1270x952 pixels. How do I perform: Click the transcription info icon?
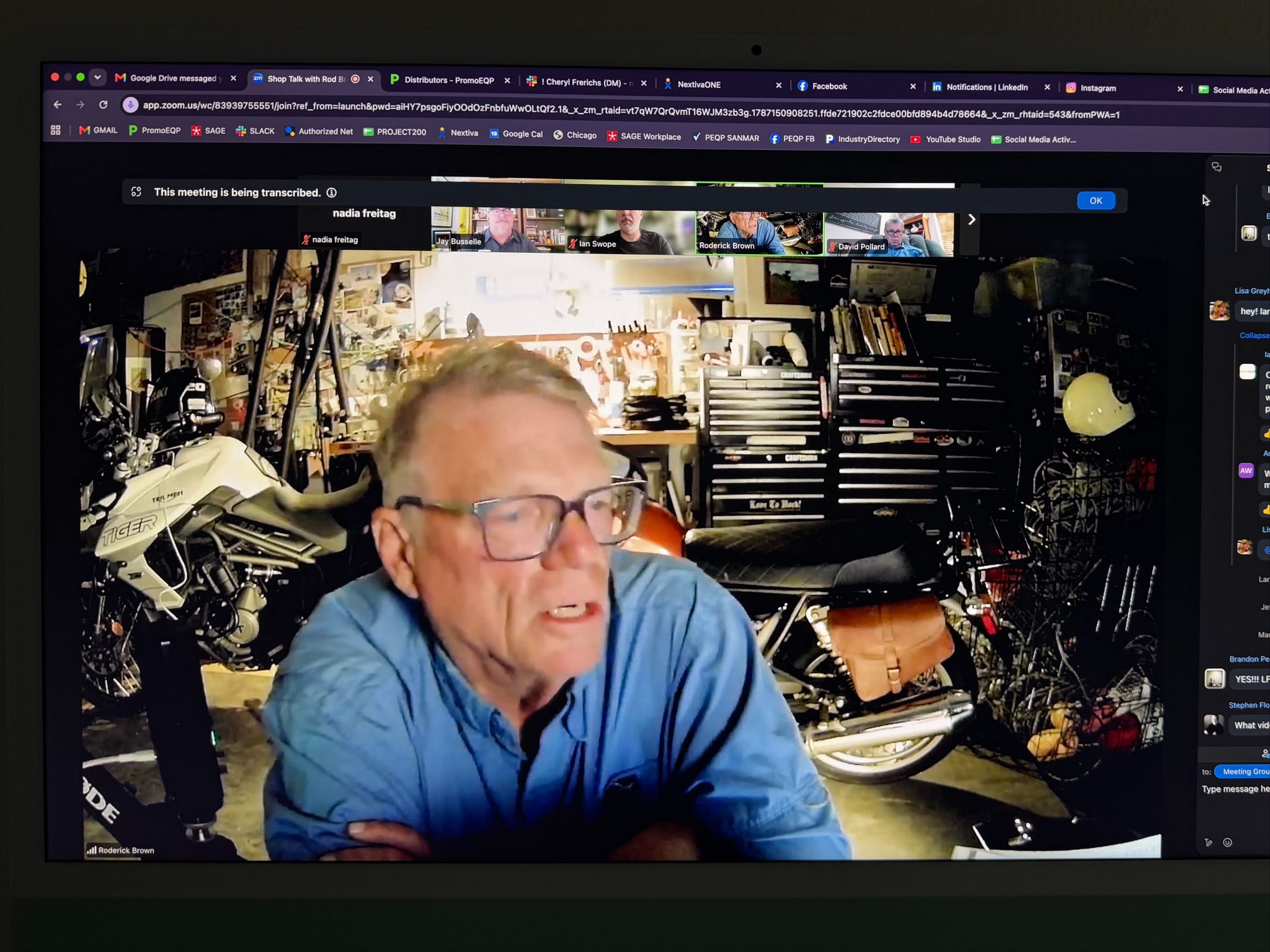pos(332,193)
